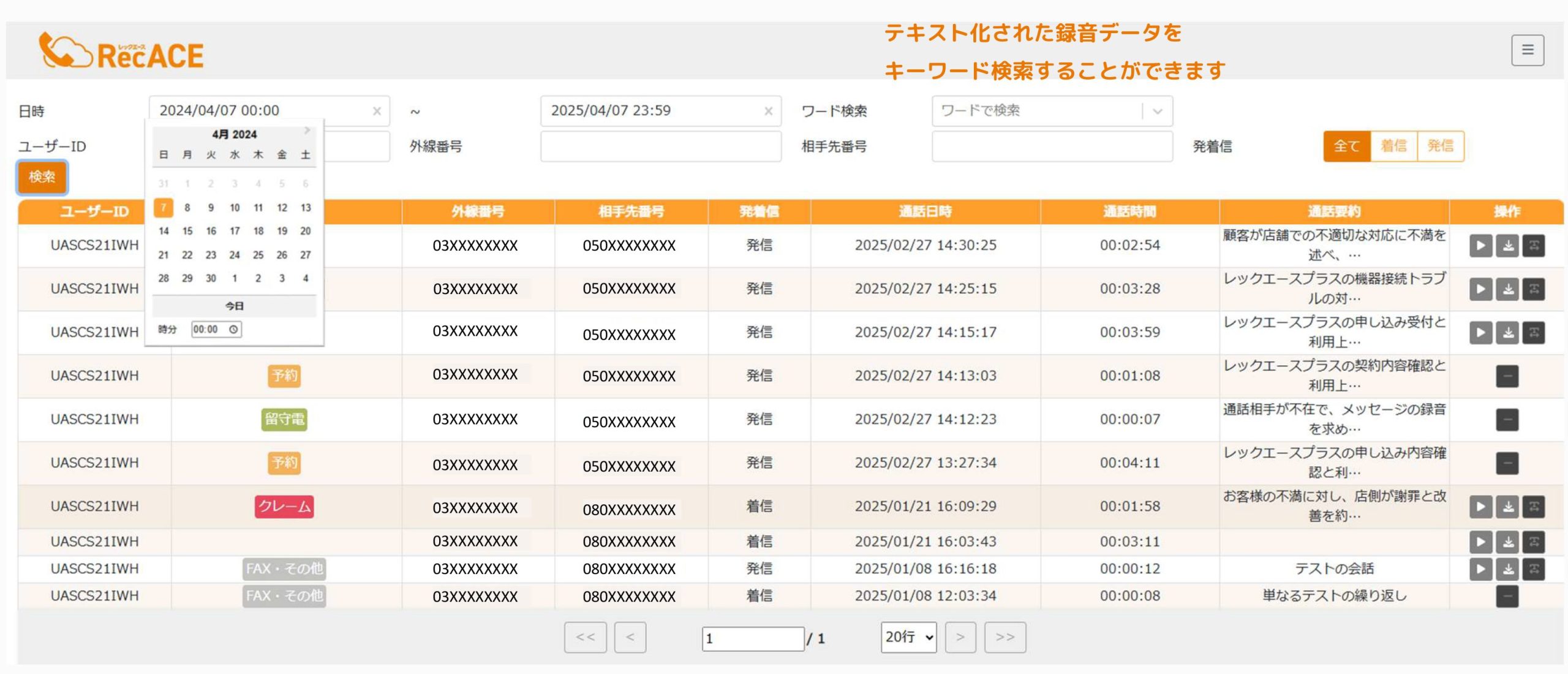Screen dimensions: 1568x674
Task: Open the hamburger menu at top right
Action: click(1528, 50)
